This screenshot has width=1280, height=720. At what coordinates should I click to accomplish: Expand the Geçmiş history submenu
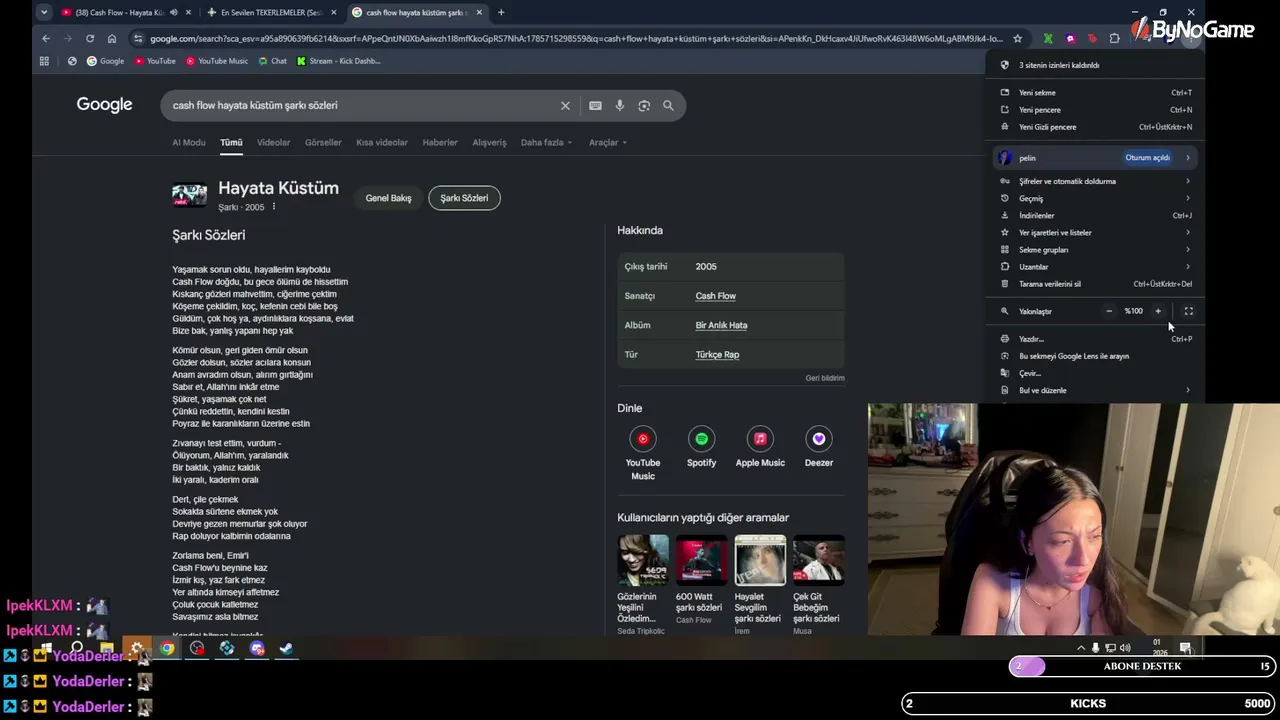pyautogui.click(x=1188, y=198)
